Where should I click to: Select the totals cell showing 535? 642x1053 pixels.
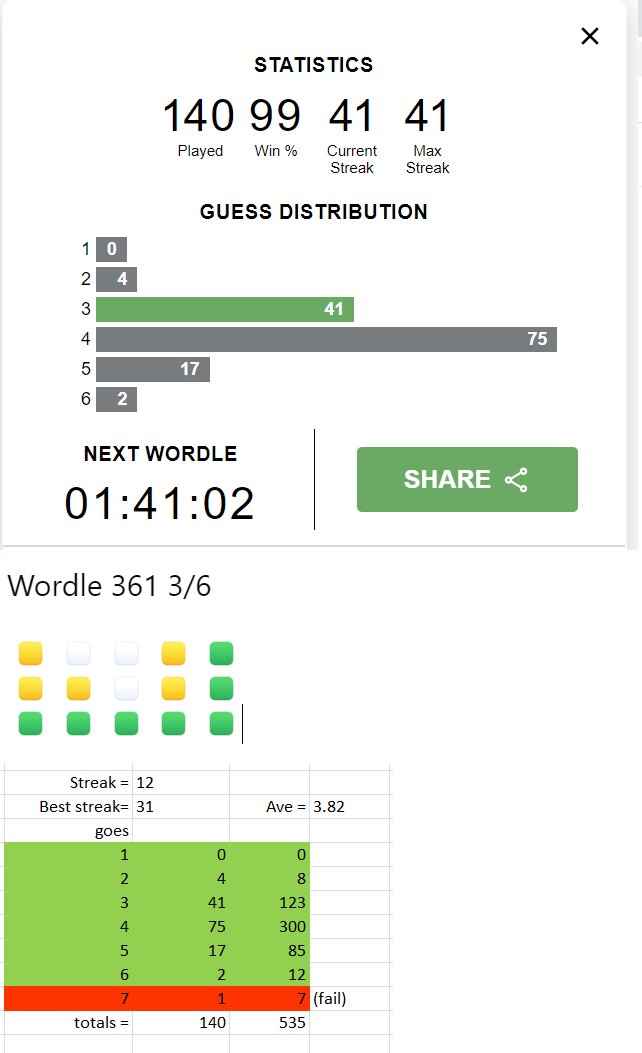tap(269, 1023)
